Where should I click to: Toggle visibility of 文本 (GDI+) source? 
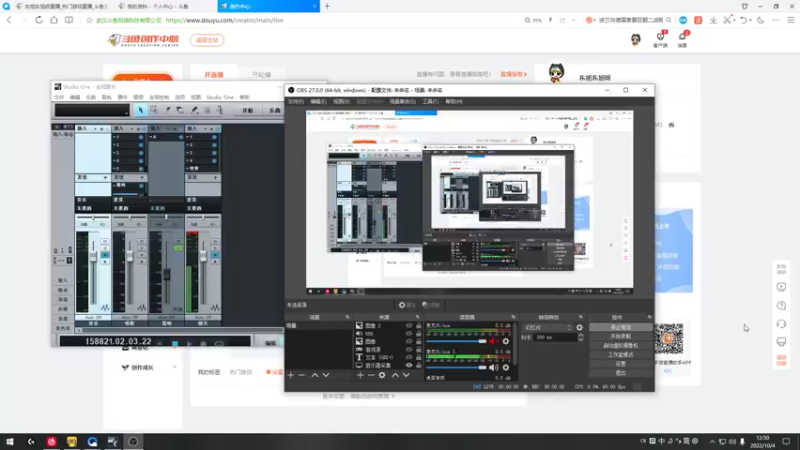pos(409,357)
